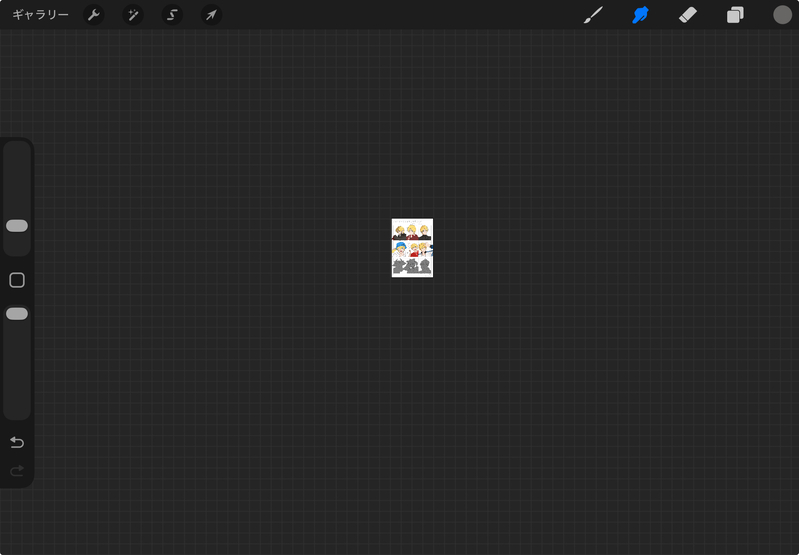The width and height of the screenshot is (799, 555).
Task: Activate the Transform arrow tool
Action: [x=211, y=15]
